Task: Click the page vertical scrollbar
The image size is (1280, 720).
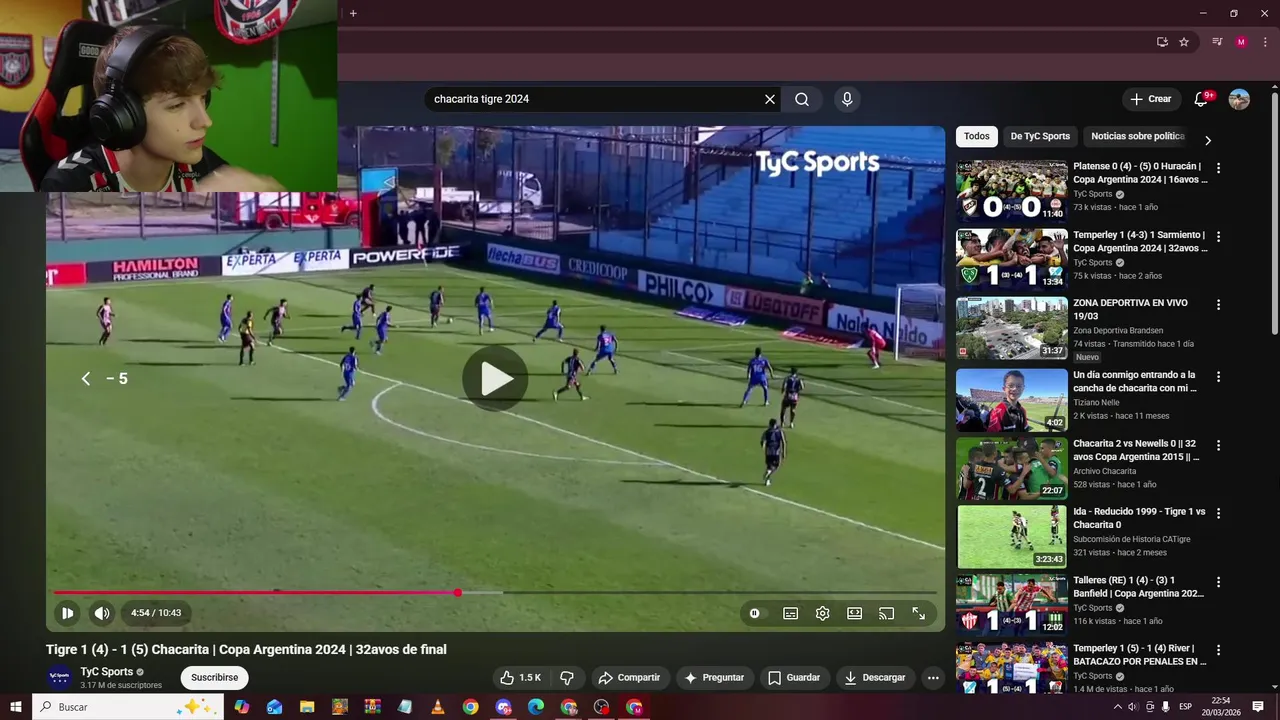Action: tap(1275, 214)
